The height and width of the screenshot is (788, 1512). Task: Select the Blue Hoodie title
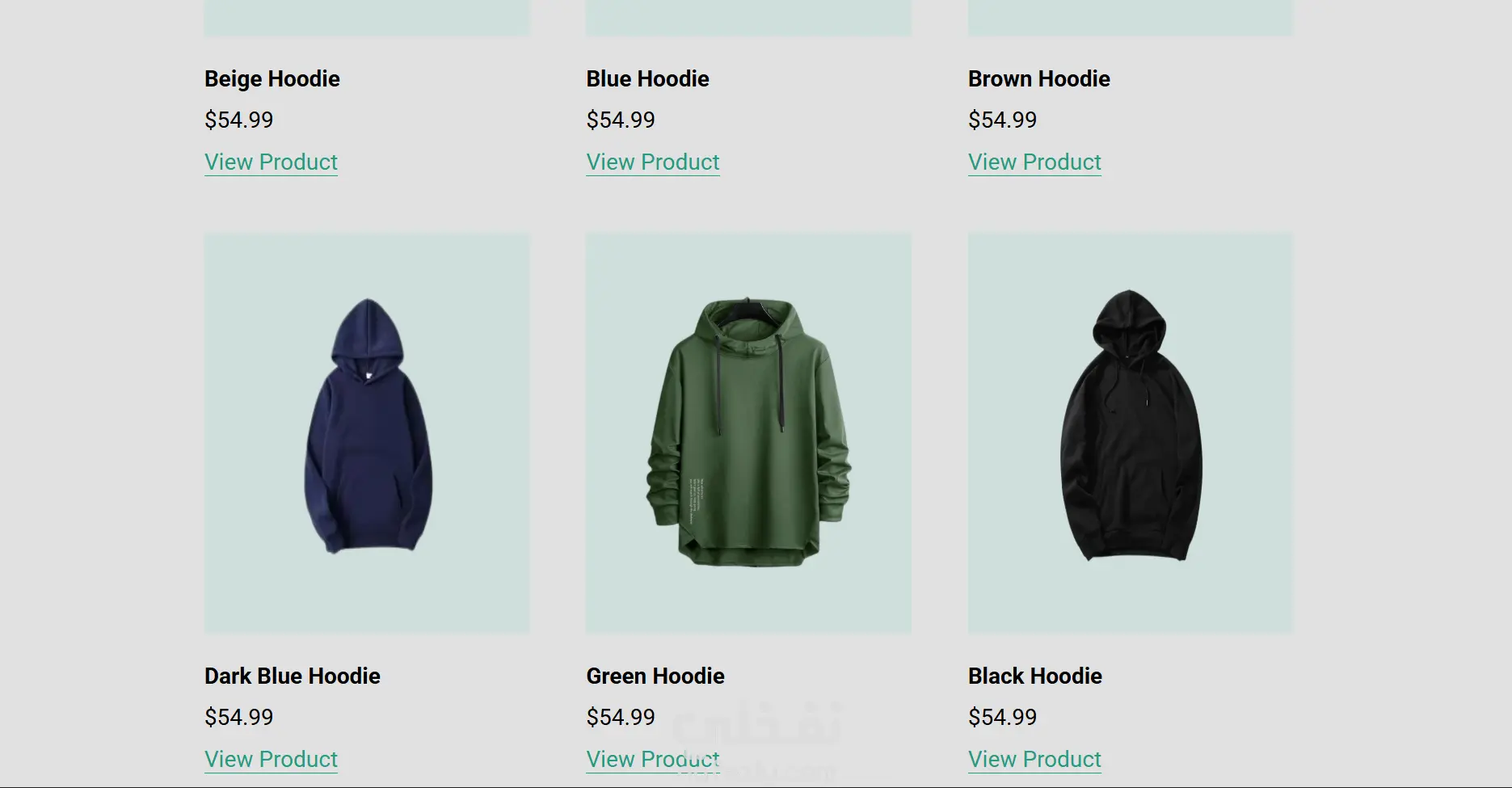648,78
